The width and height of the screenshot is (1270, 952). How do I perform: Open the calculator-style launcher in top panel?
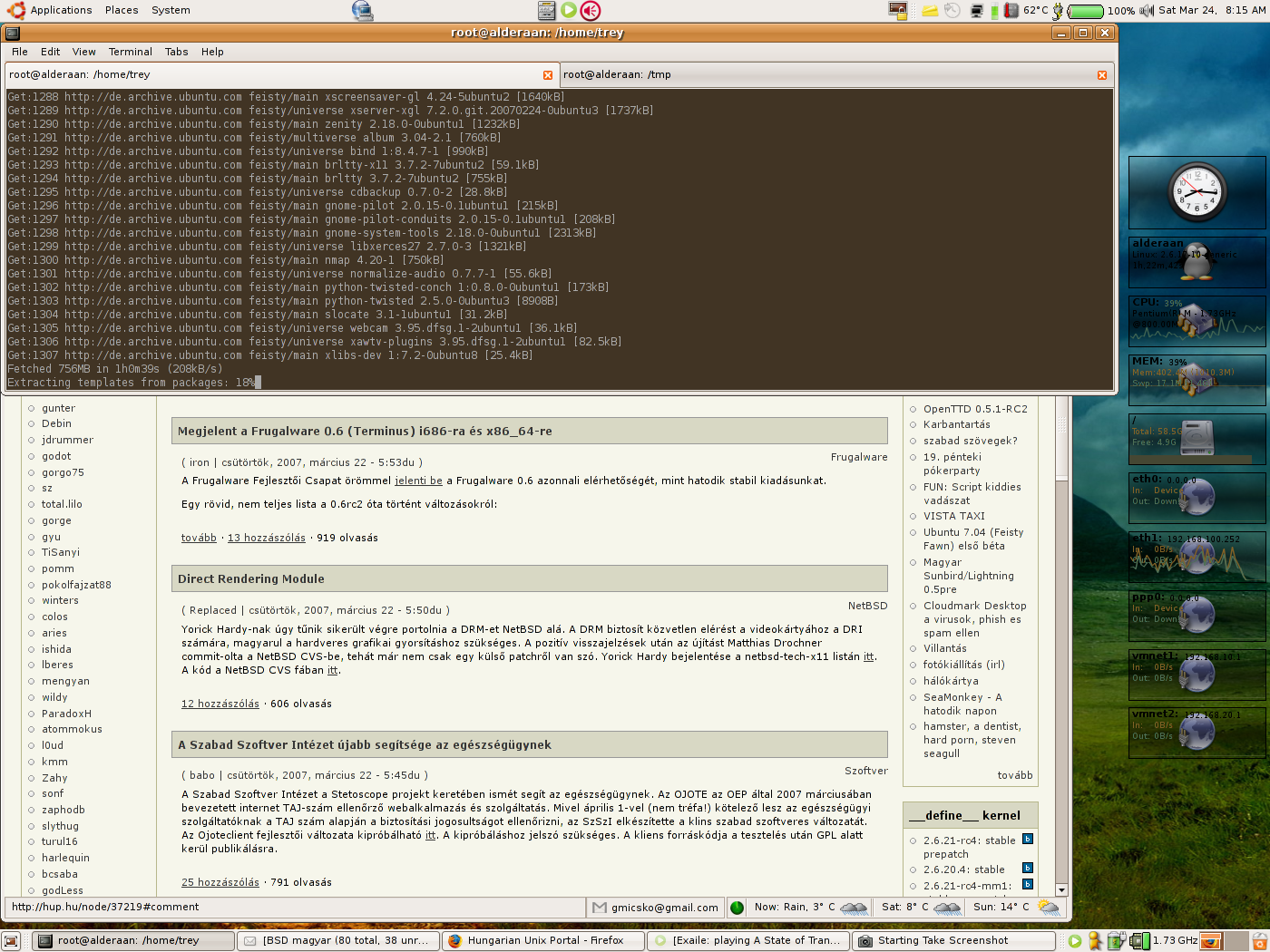click(x=546, y=10)
